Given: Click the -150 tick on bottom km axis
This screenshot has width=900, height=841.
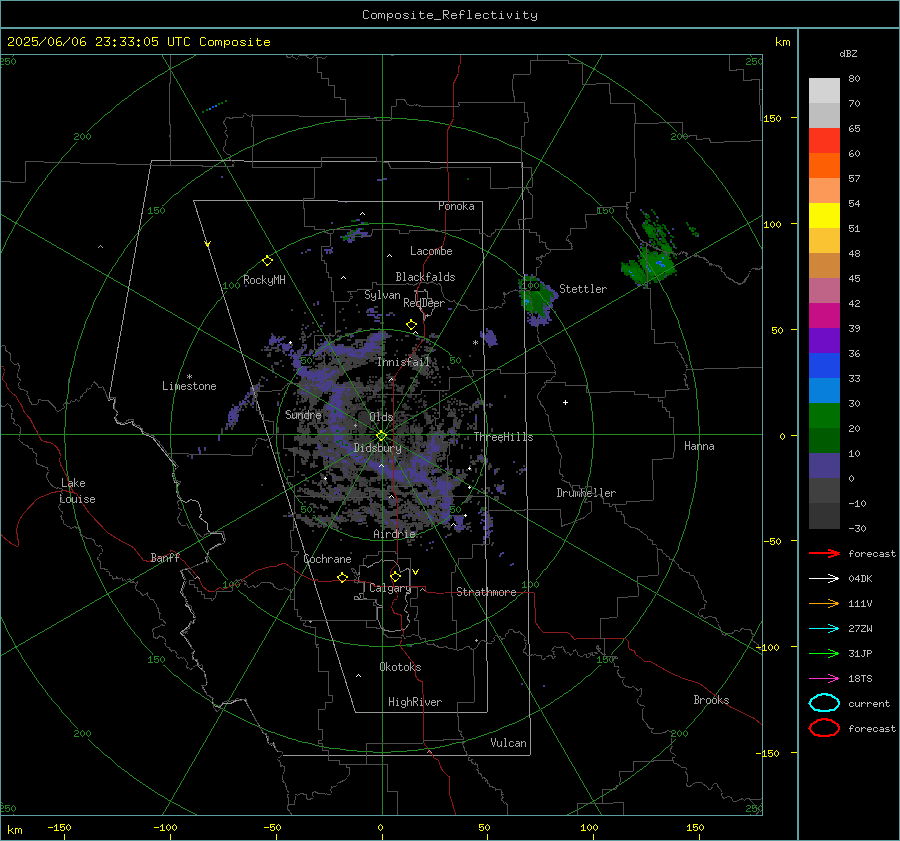Looking at the screenshot, I should [x=59, y=827].
